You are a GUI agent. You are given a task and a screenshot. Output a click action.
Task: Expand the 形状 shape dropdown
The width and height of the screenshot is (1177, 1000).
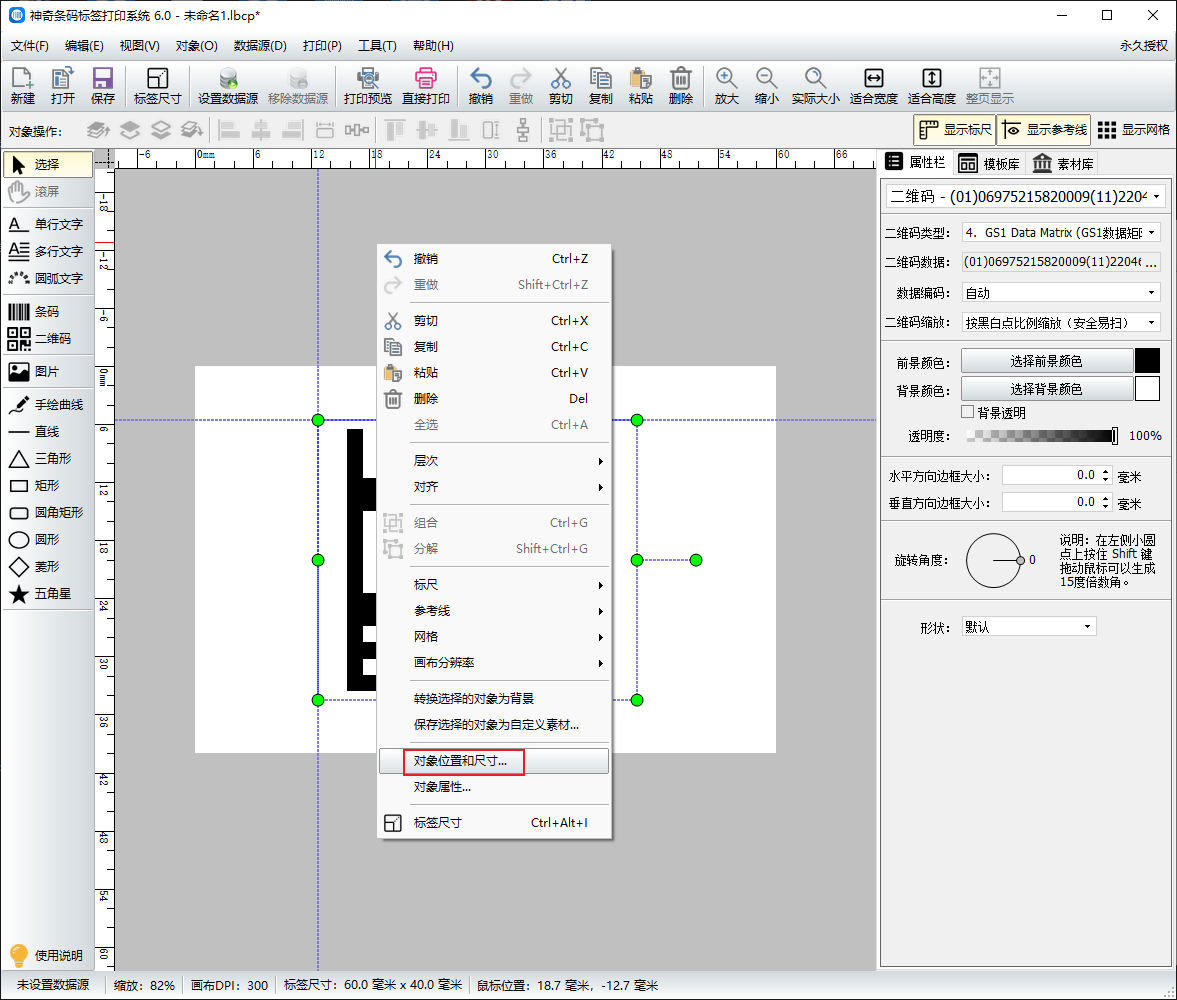pyautogui.click(x=1028, y=627)
